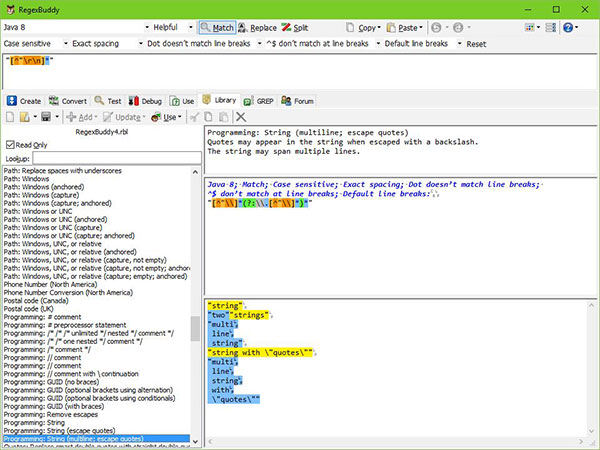Click the Update library entry button
The width and height of the screenshot is (600, 450).
click(x=124, y=117)
